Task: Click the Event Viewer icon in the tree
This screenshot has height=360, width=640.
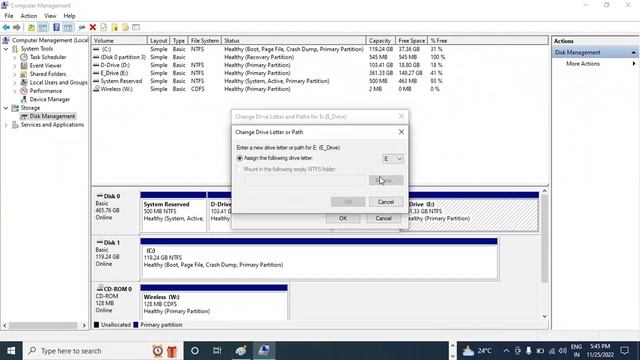Action: click(x=24, y=66)
